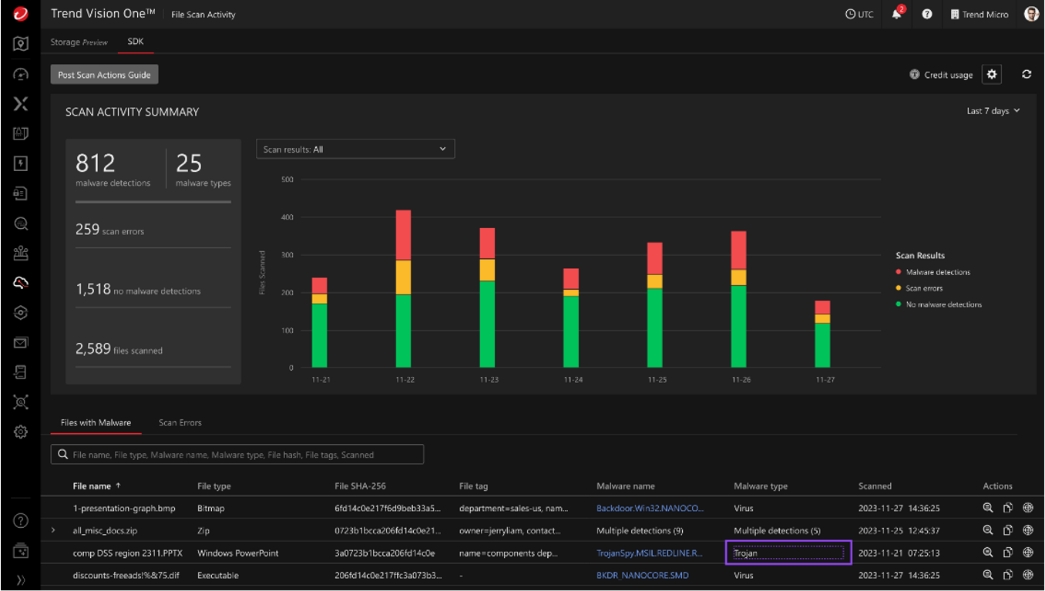1045x591 pixels.
Task: Click the notifications bell icon
Action: coord(896,14)
